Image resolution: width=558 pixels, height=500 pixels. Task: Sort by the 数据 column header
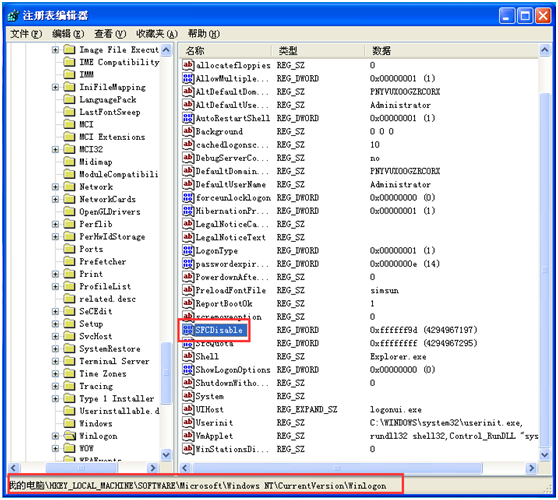[452, 51]
